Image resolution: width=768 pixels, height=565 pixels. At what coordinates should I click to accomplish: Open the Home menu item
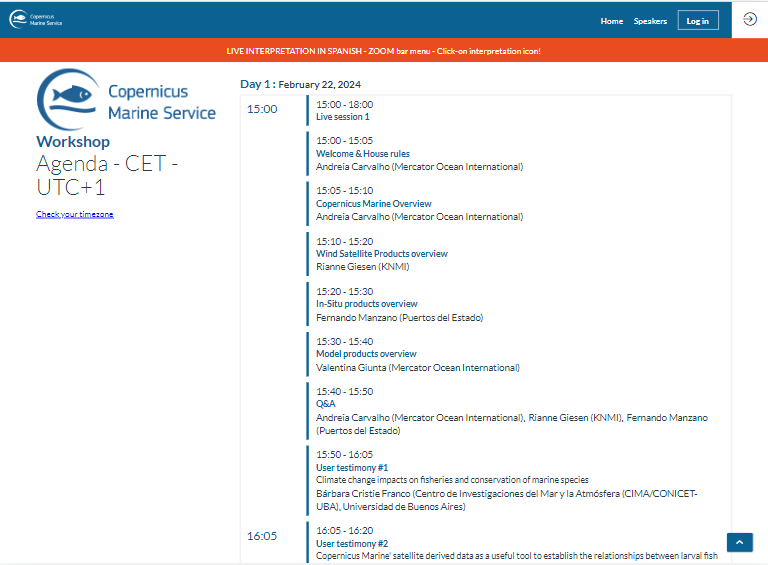pyautogui.click(x=612, y=21)
